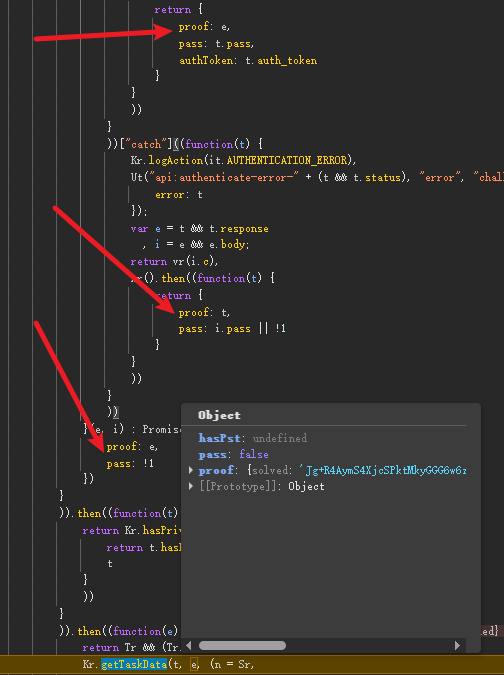This screenshot has height=675, width=504.
Task: Click t.response in the var declaration
Action: pos(239,229)
